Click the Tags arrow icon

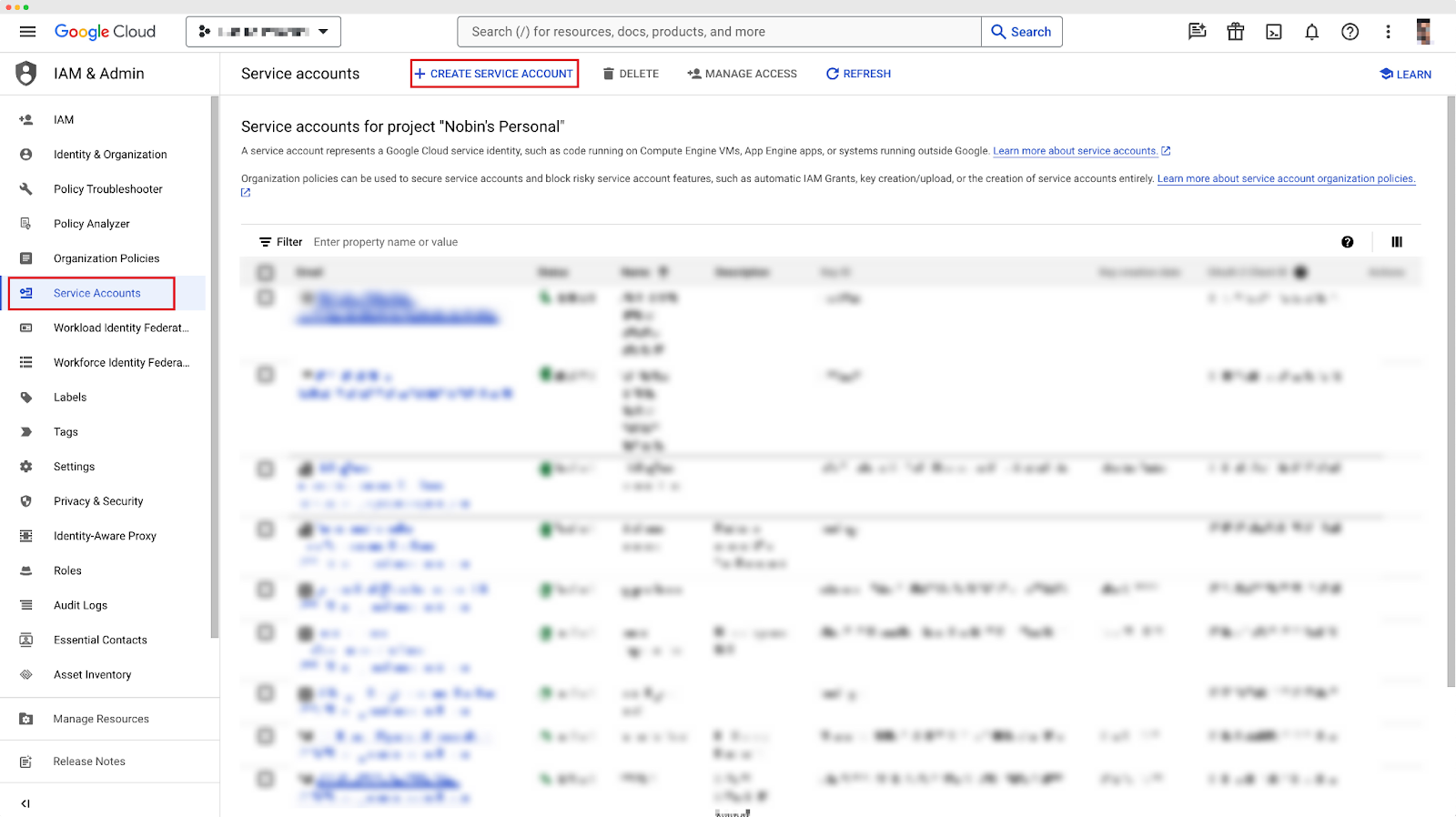[x=26, y=432]
